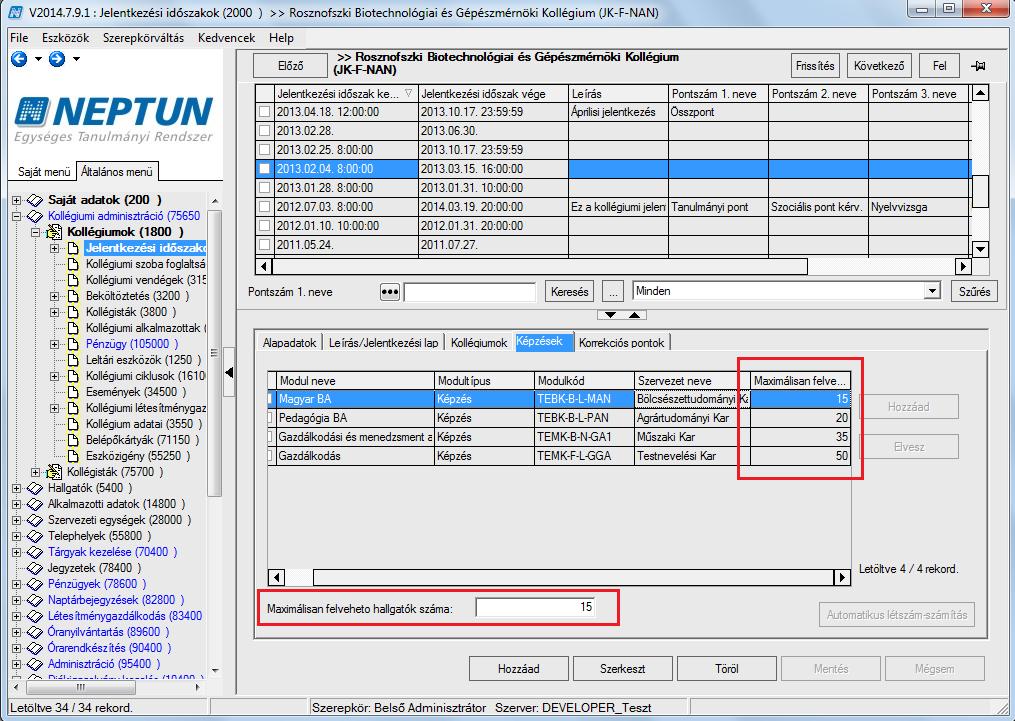Viewport: 1015px width, 721px height.
Task: Tick checkbox for 2012.07.03. 8:00:00 row
Action: point(264,207)
